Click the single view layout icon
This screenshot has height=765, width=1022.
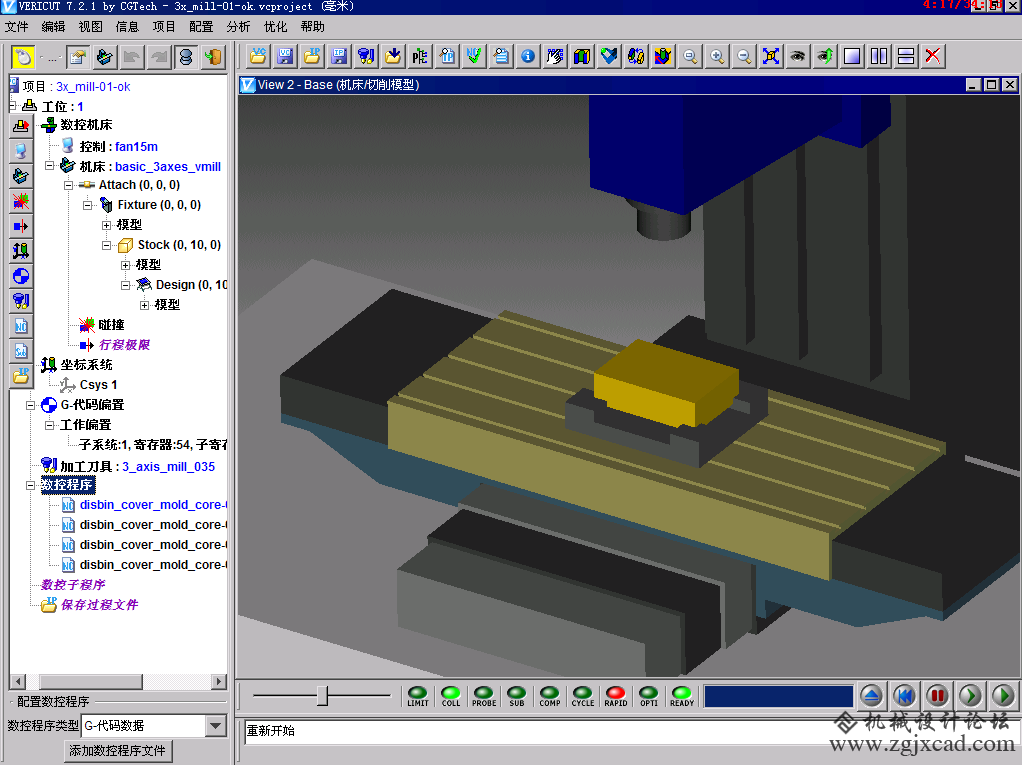coord(852,56)
